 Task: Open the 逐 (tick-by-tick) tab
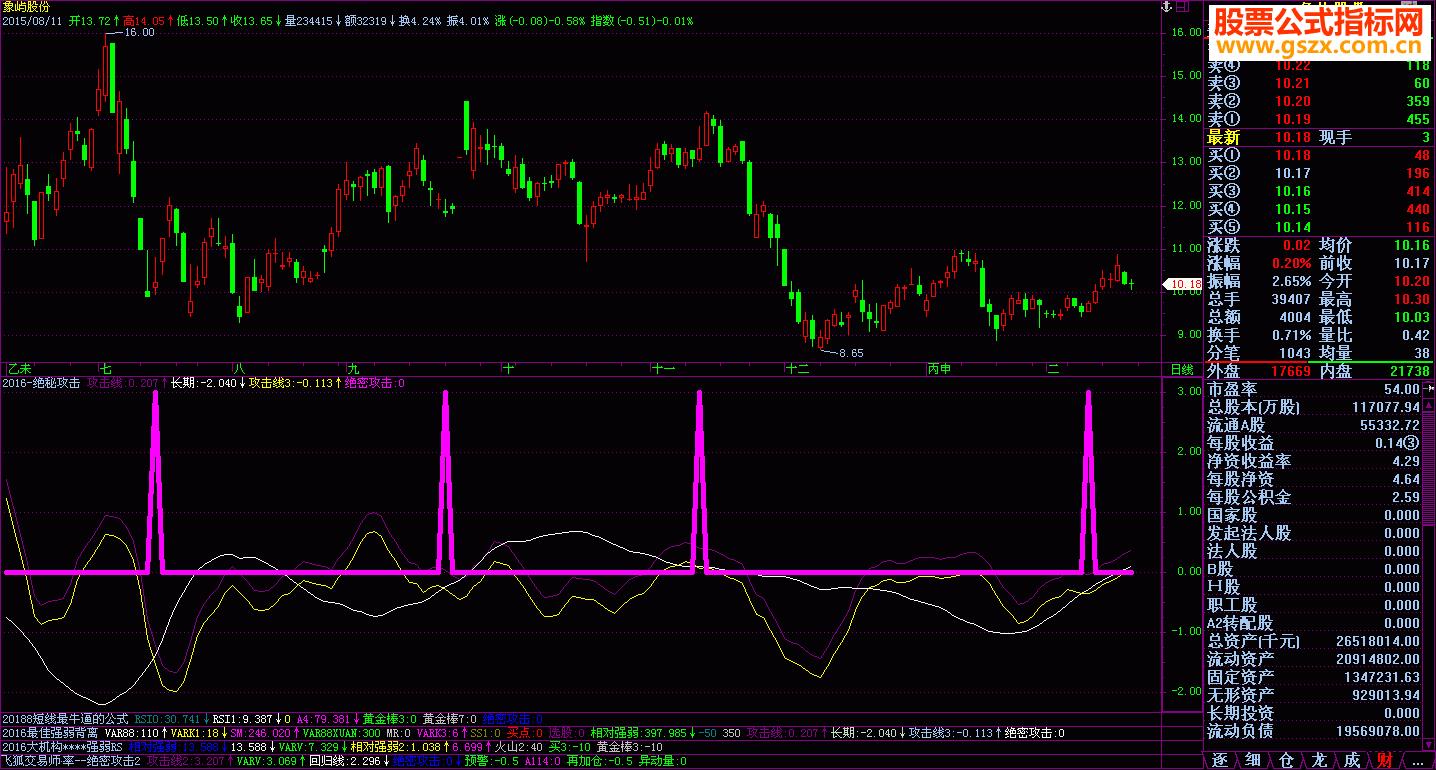tap(1219, 760)
